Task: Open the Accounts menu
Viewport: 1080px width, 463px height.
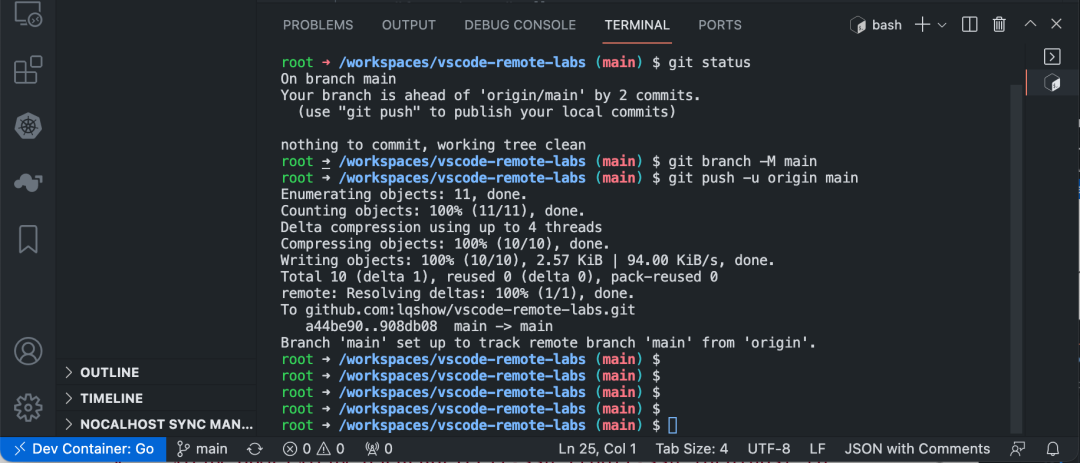Action: (28, 351)
